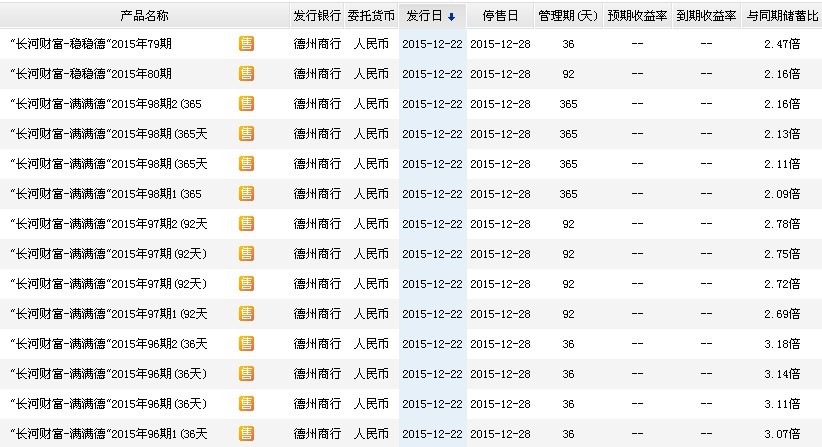
Task: Open the 96期 (36天) product with 3.14倍
Action: (x=109, y=374)
